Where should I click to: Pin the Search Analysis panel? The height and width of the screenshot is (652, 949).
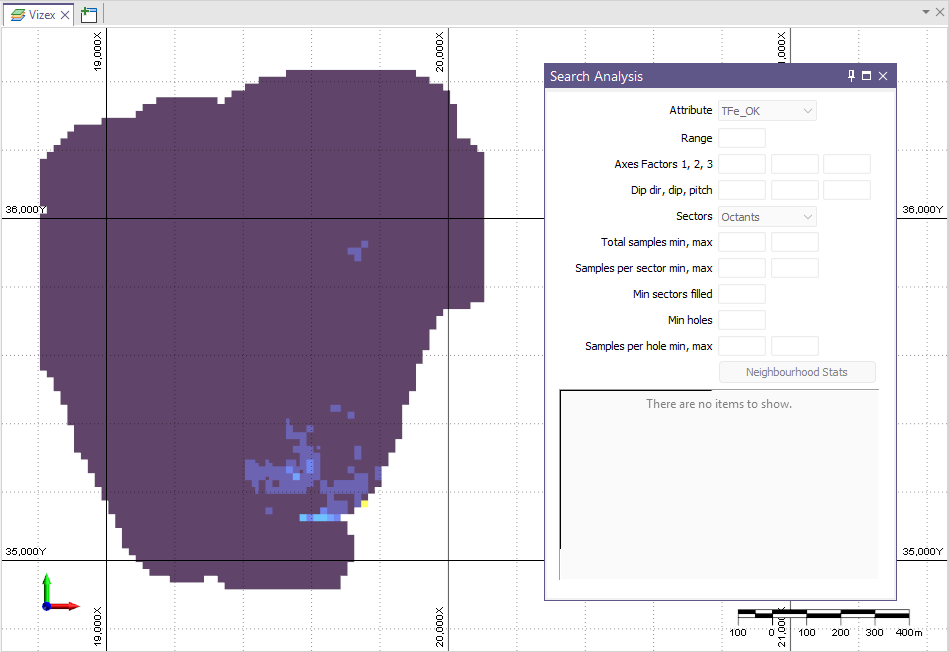coord(851,76)
